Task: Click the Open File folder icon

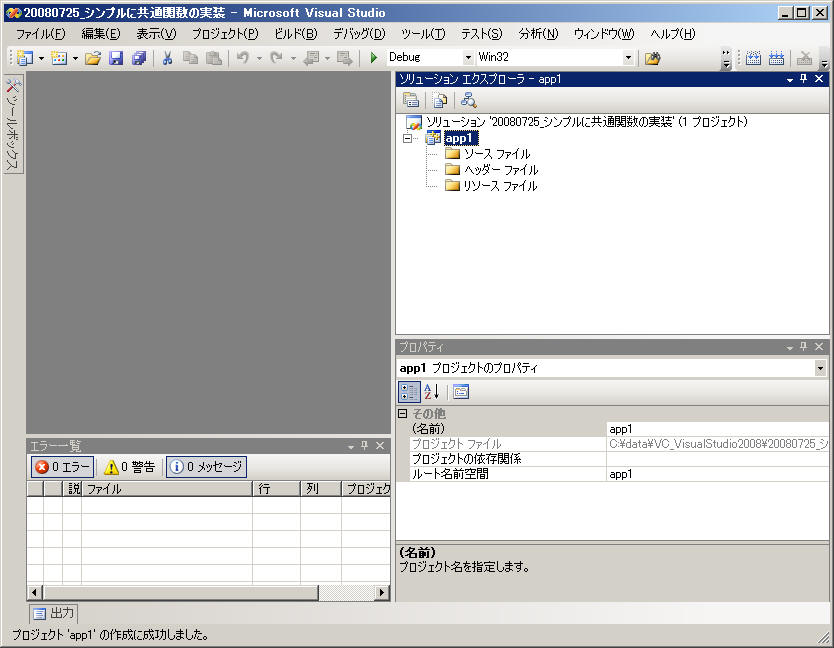Action: (93, 58)
